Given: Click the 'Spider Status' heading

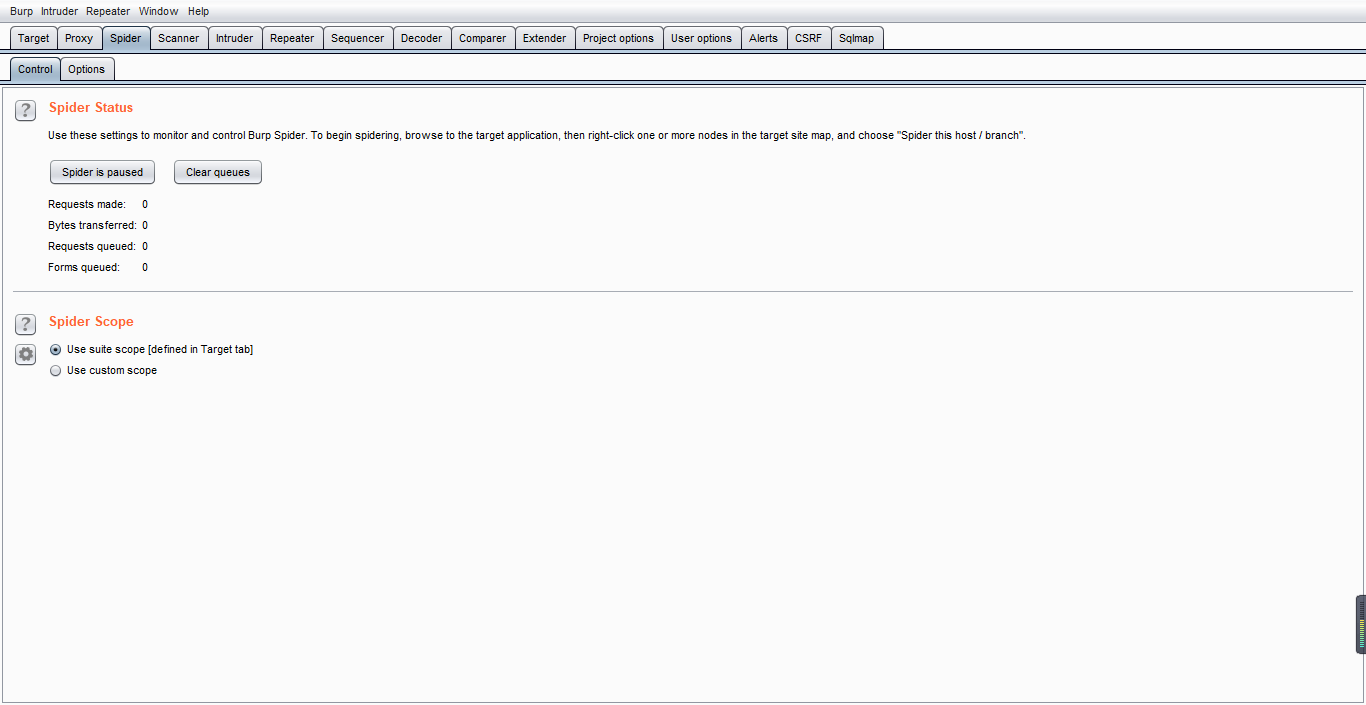Looking at the screenshot, I should click(x=91, y=107).
